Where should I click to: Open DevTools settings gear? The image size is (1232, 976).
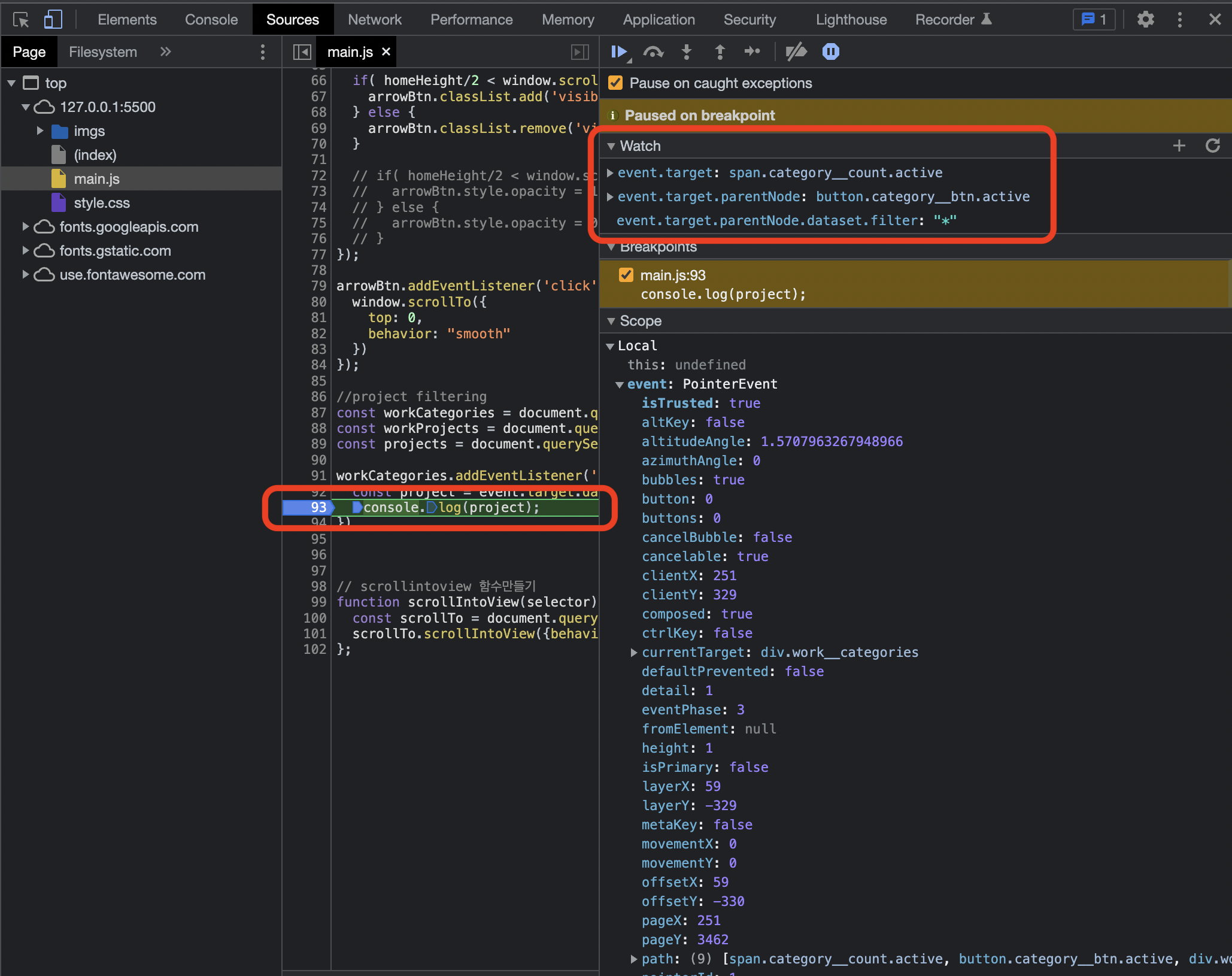[1145, 19]
